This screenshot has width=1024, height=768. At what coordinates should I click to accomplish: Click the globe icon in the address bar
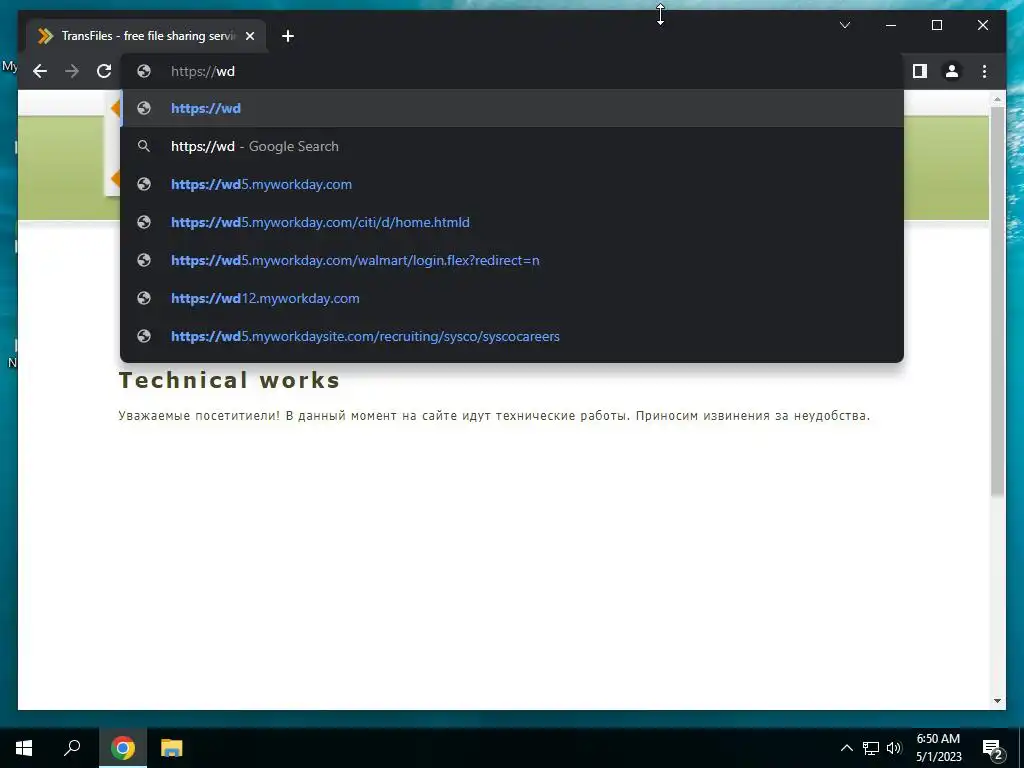click(x=144, y=71)
